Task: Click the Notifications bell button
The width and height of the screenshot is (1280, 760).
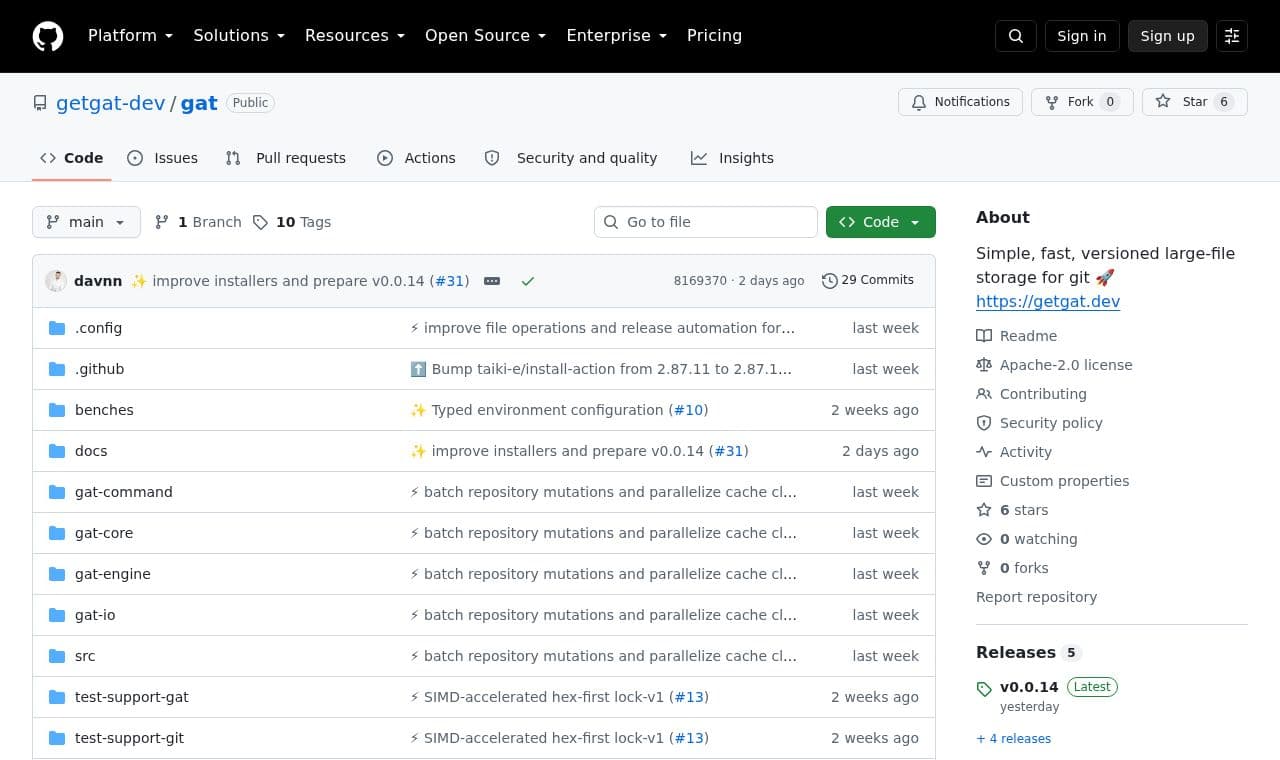Action: pyautogui.click(x=961, y=102)
